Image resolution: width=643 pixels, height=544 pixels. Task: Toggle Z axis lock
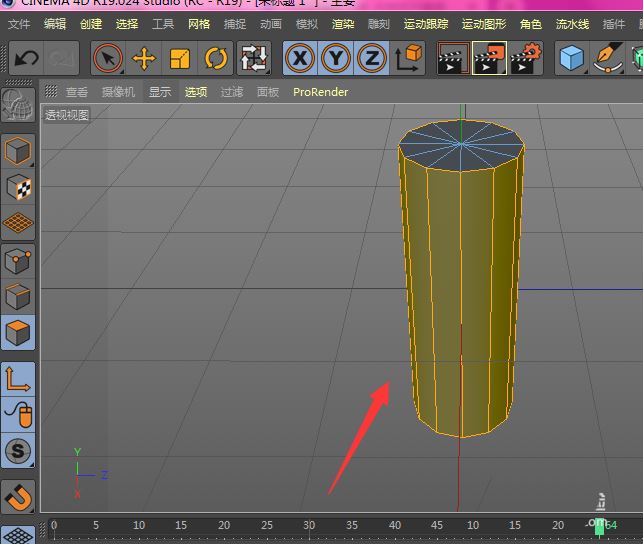pyautogui.click(x=371, y=59)
